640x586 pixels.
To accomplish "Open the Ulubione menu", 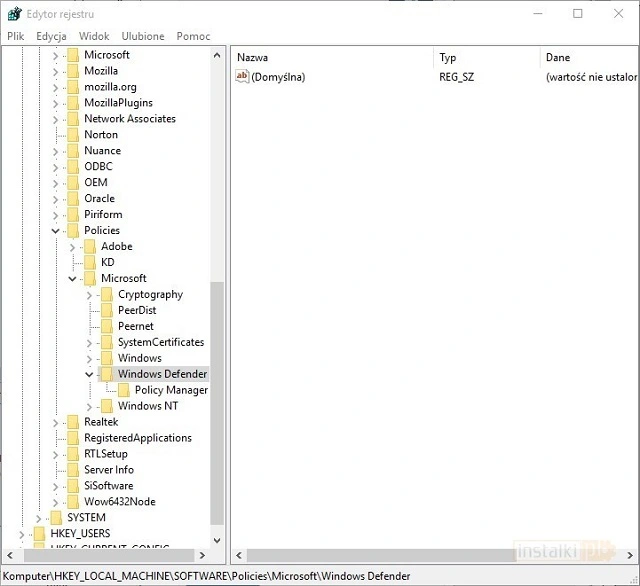I will tap(143, 36).
